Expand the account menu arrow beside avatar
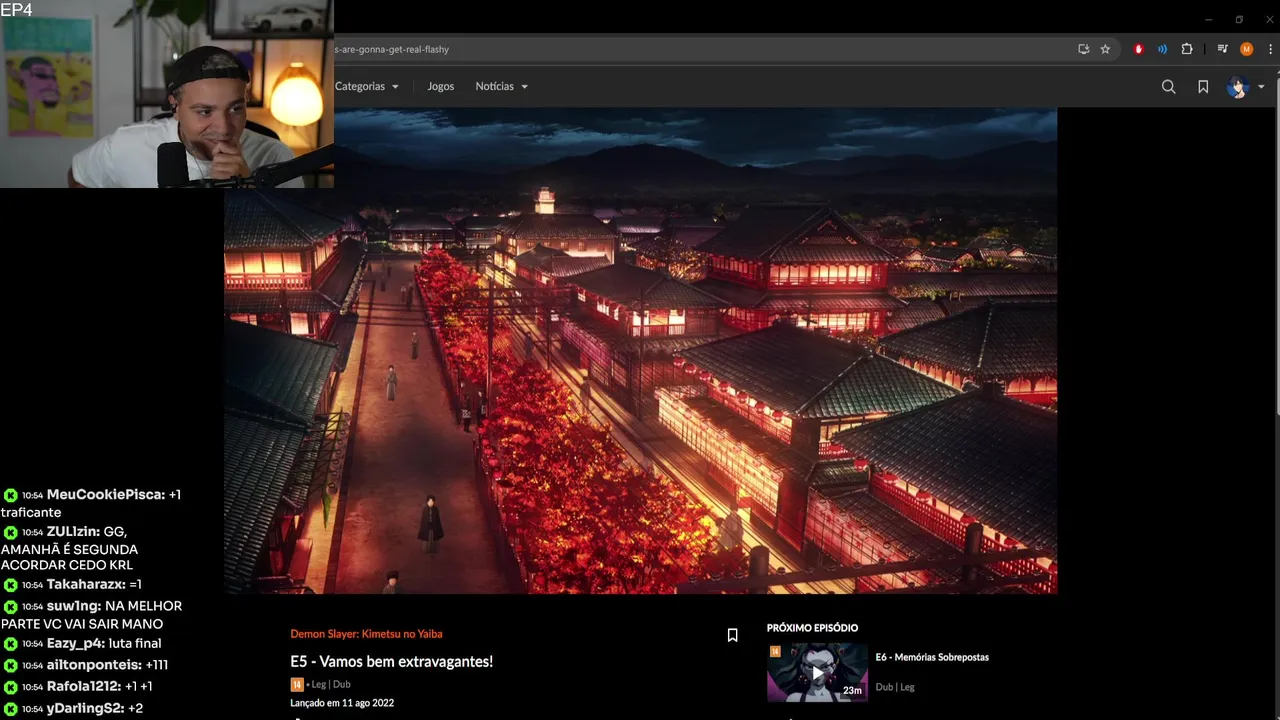The height and width of the screenshot is (720, 1280). pos(1261,87)
